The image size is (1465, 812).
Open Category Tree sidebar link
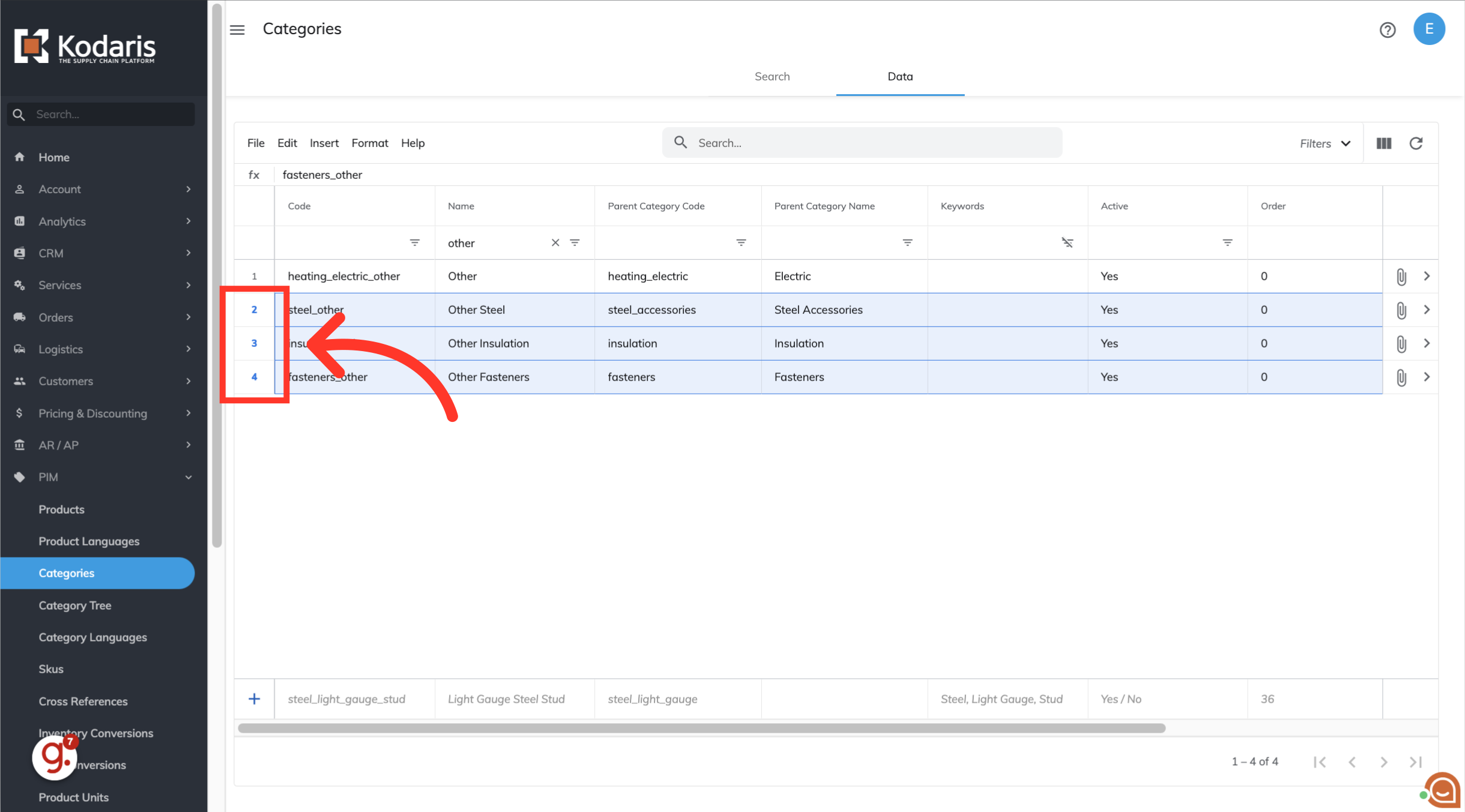point(75,605)
